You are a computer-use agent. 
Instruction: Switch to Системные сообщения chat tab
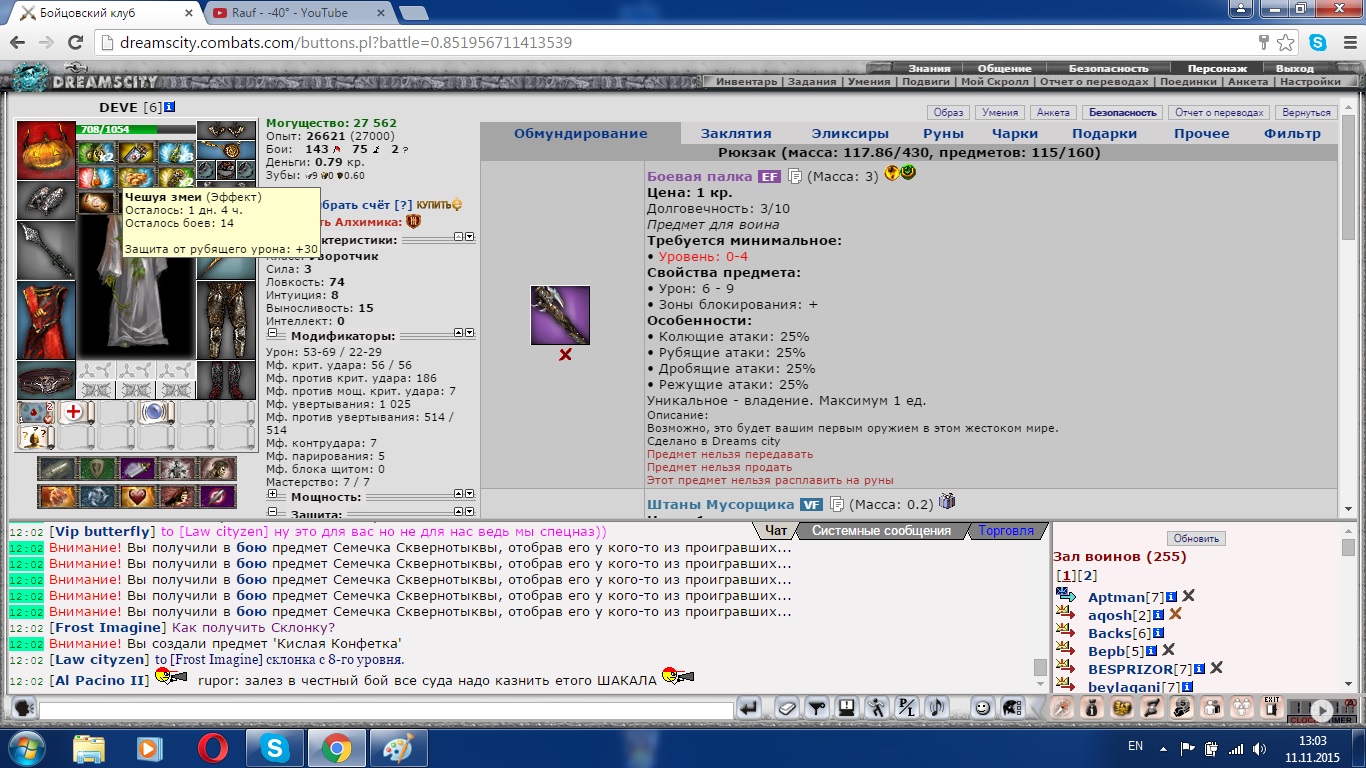tap(881, 531)
